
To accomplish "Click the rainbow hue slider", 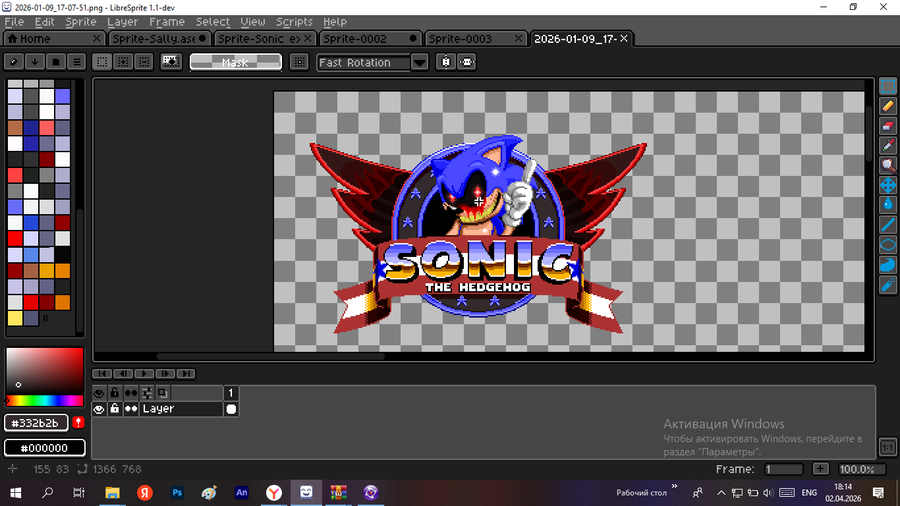I will (x=45, y=400).
